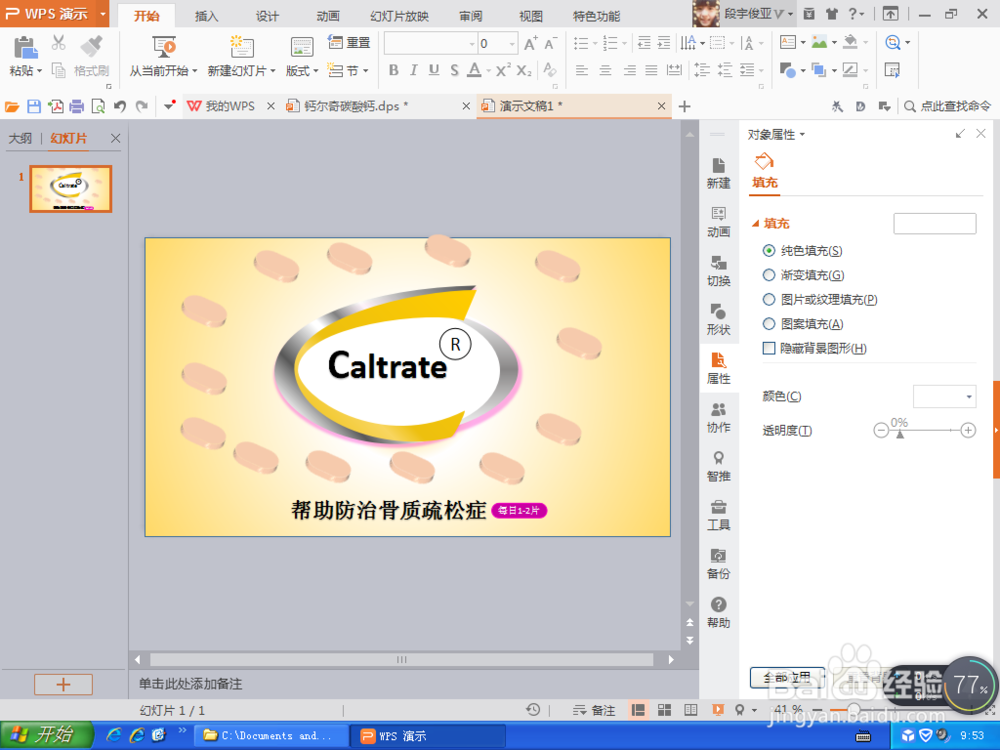
Task: Switch to the 大纲 outline tab
Action: point(20,138)
